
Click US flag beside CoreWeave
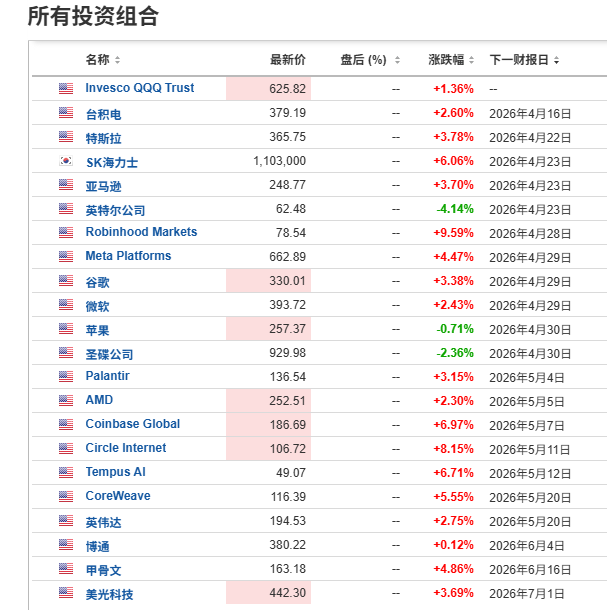coord(66,496)
